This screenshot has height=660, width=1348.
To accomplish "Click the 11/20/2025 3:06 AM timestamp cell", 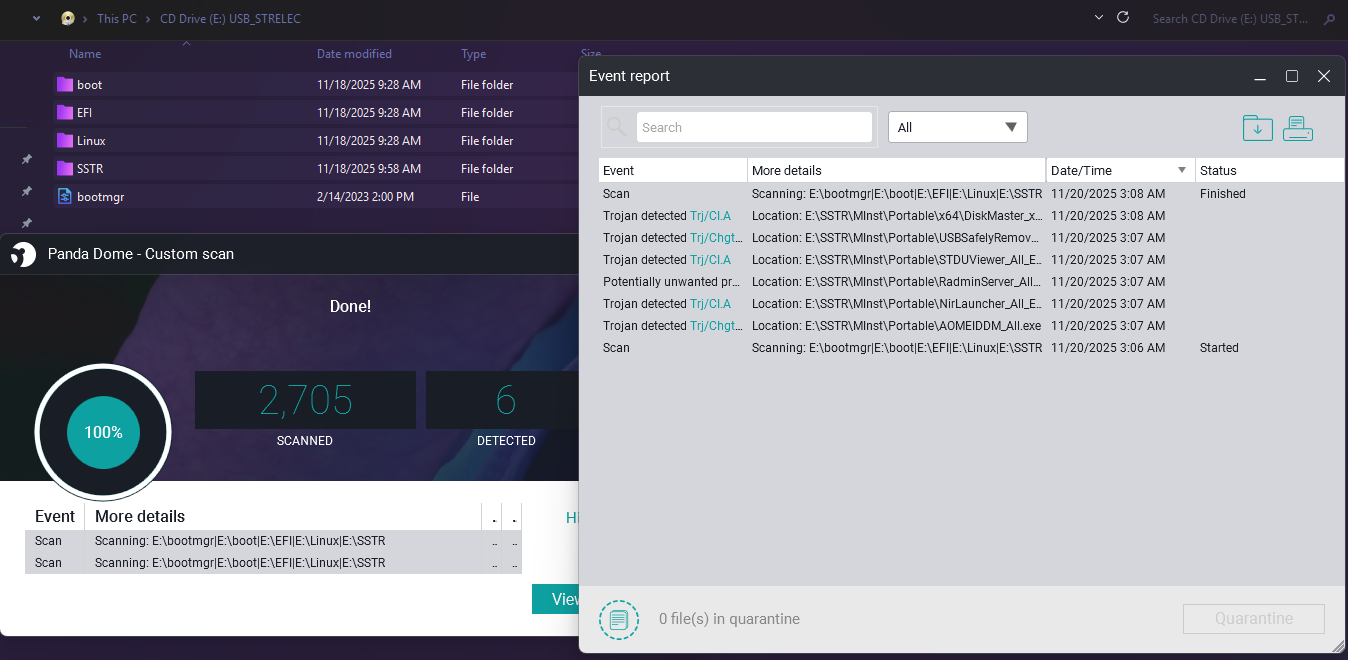I will click(1108, 348).
